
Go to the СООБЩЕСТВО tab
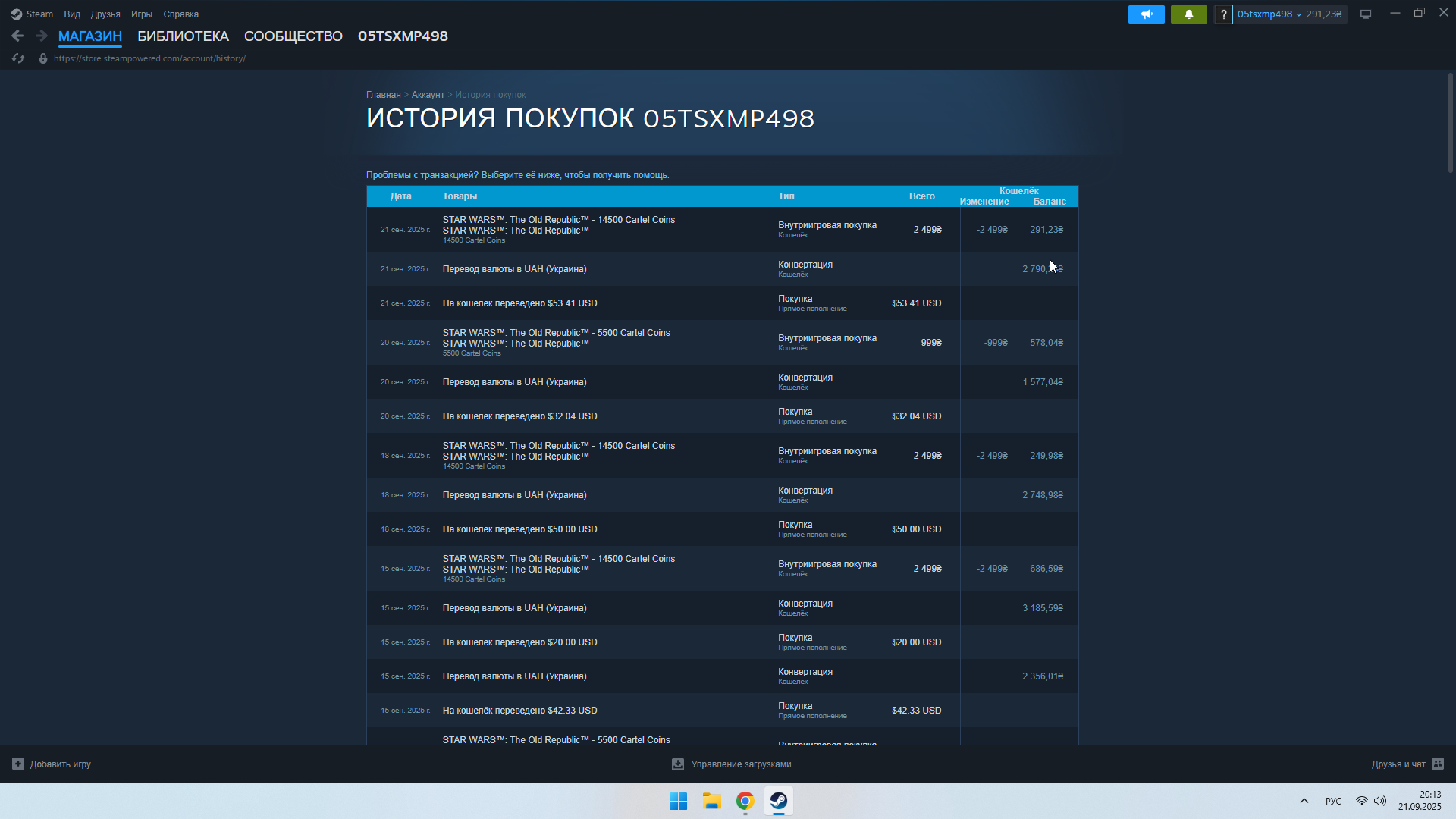point(293,36)
